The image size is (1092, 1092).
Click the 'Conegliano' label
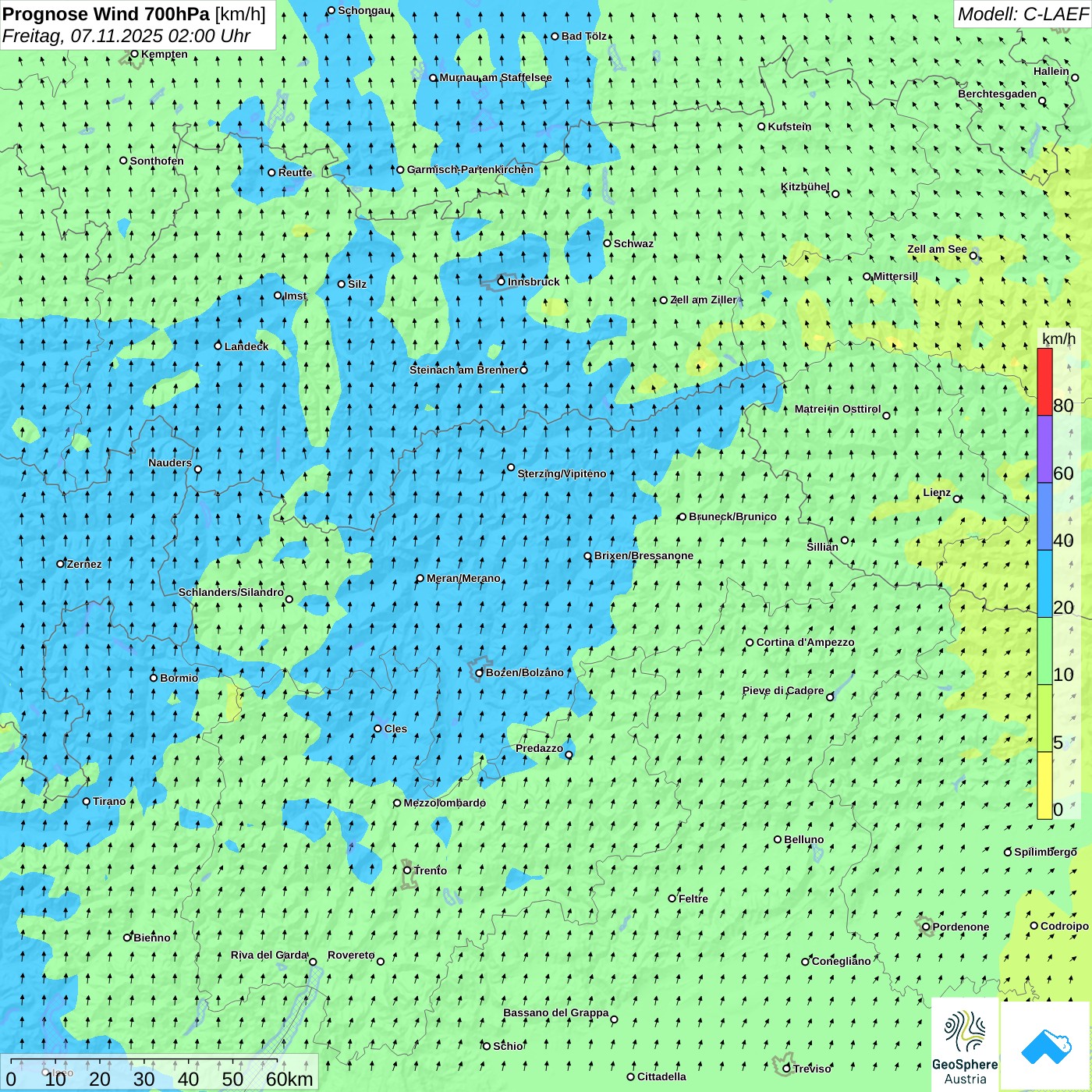[842, 961]
